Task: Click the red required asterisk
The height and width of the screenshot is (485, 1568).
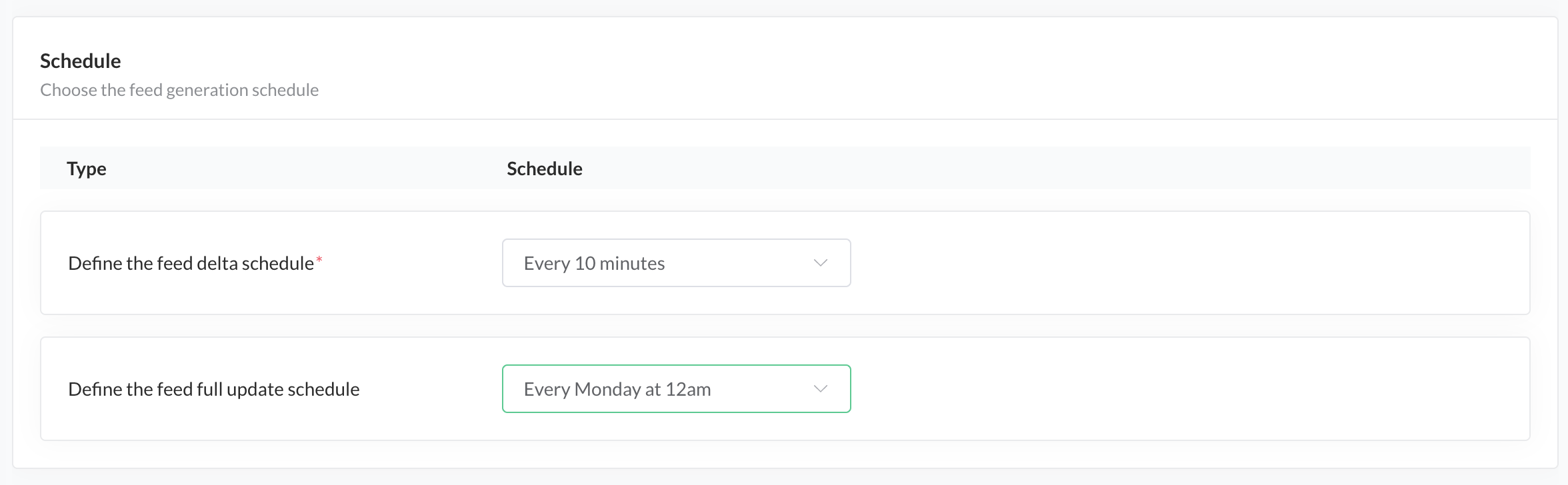Action: (x=319, y=260)
